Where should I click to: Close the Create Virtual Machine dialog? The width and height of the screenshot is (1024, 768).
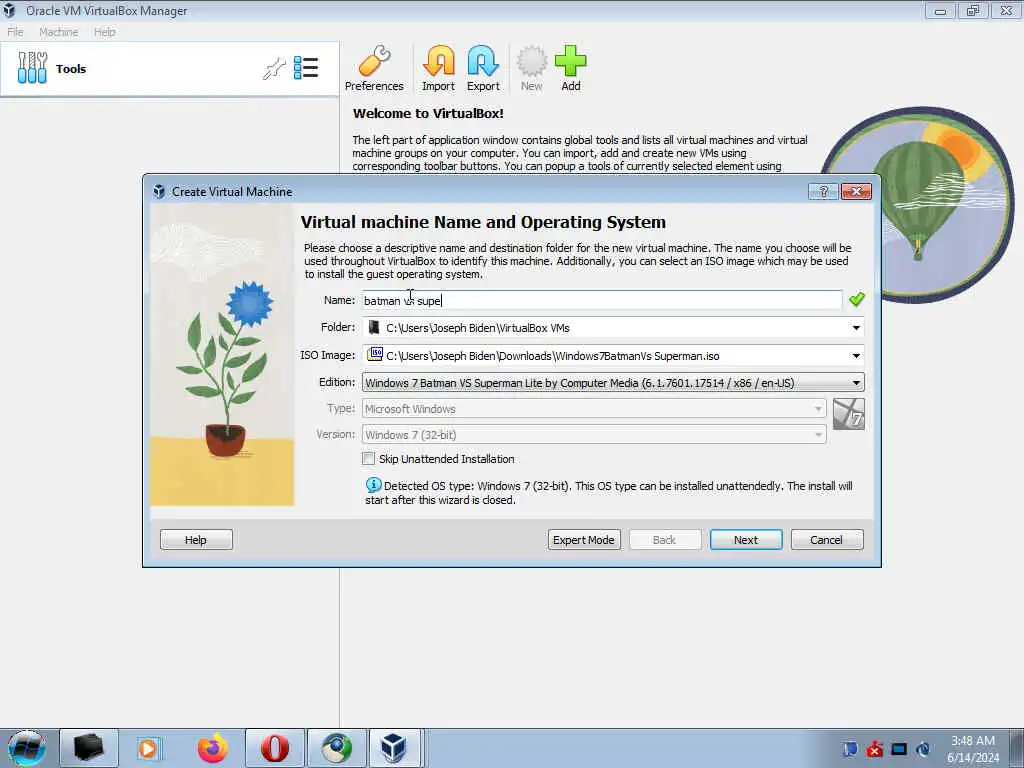click(856, 191)
